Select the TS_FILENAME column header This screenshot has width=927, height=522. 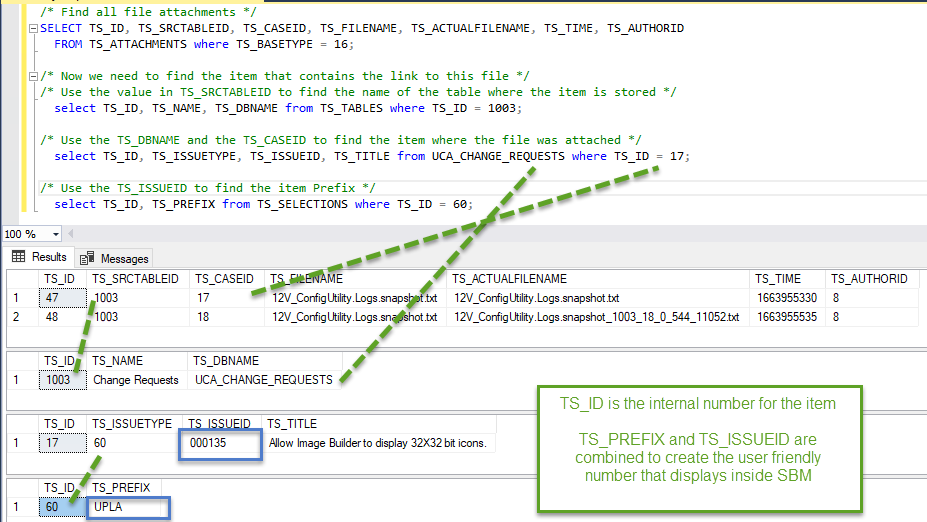[307, 279]
